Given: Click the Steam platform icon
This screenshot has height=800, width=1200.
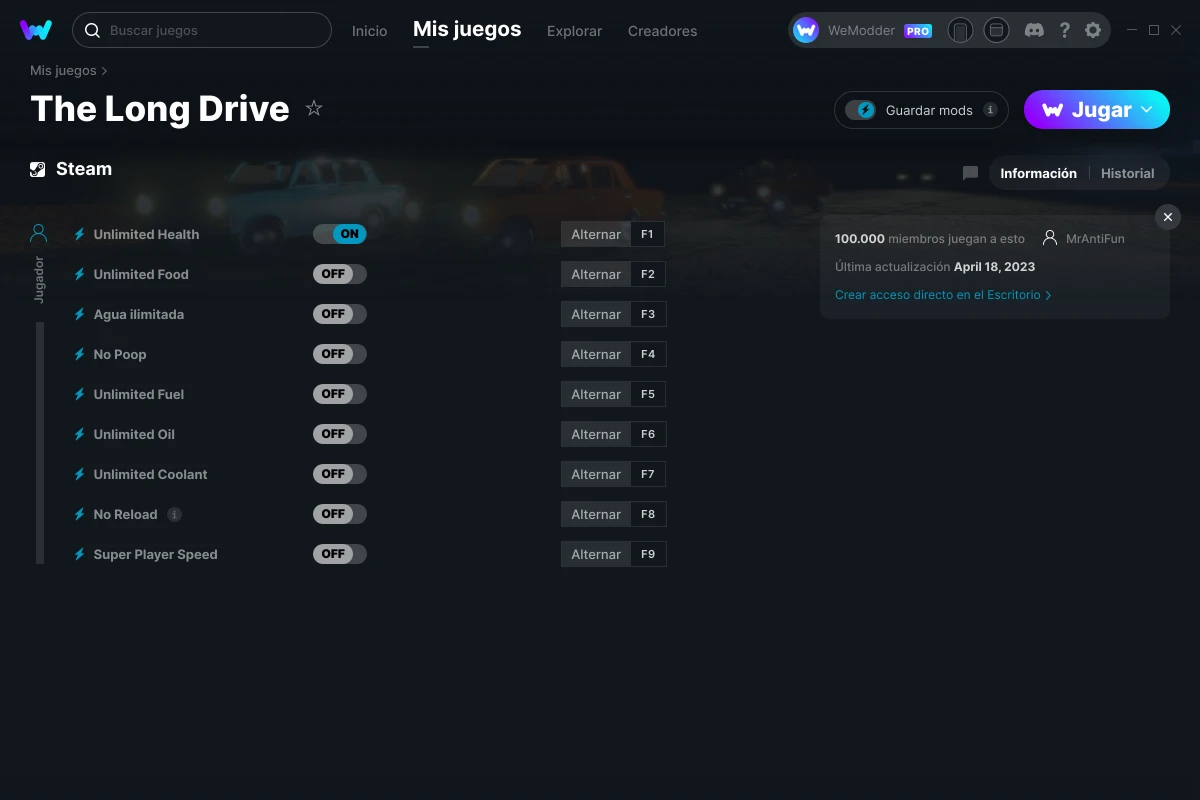Looking at the screenshot, I should point(38,169).
